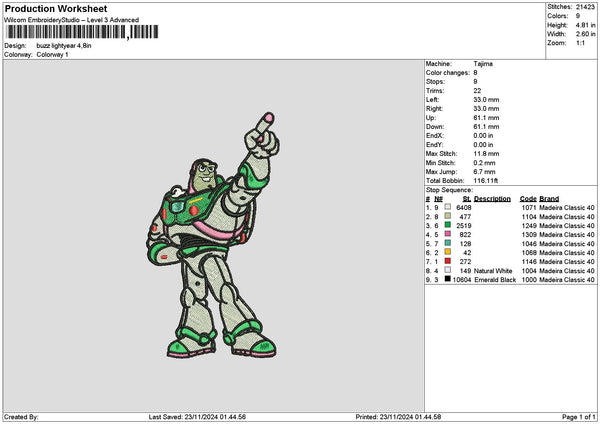Viewport: 600px width, 424px height.
Task: Click the "Code" column header
Action: [528, 199]
